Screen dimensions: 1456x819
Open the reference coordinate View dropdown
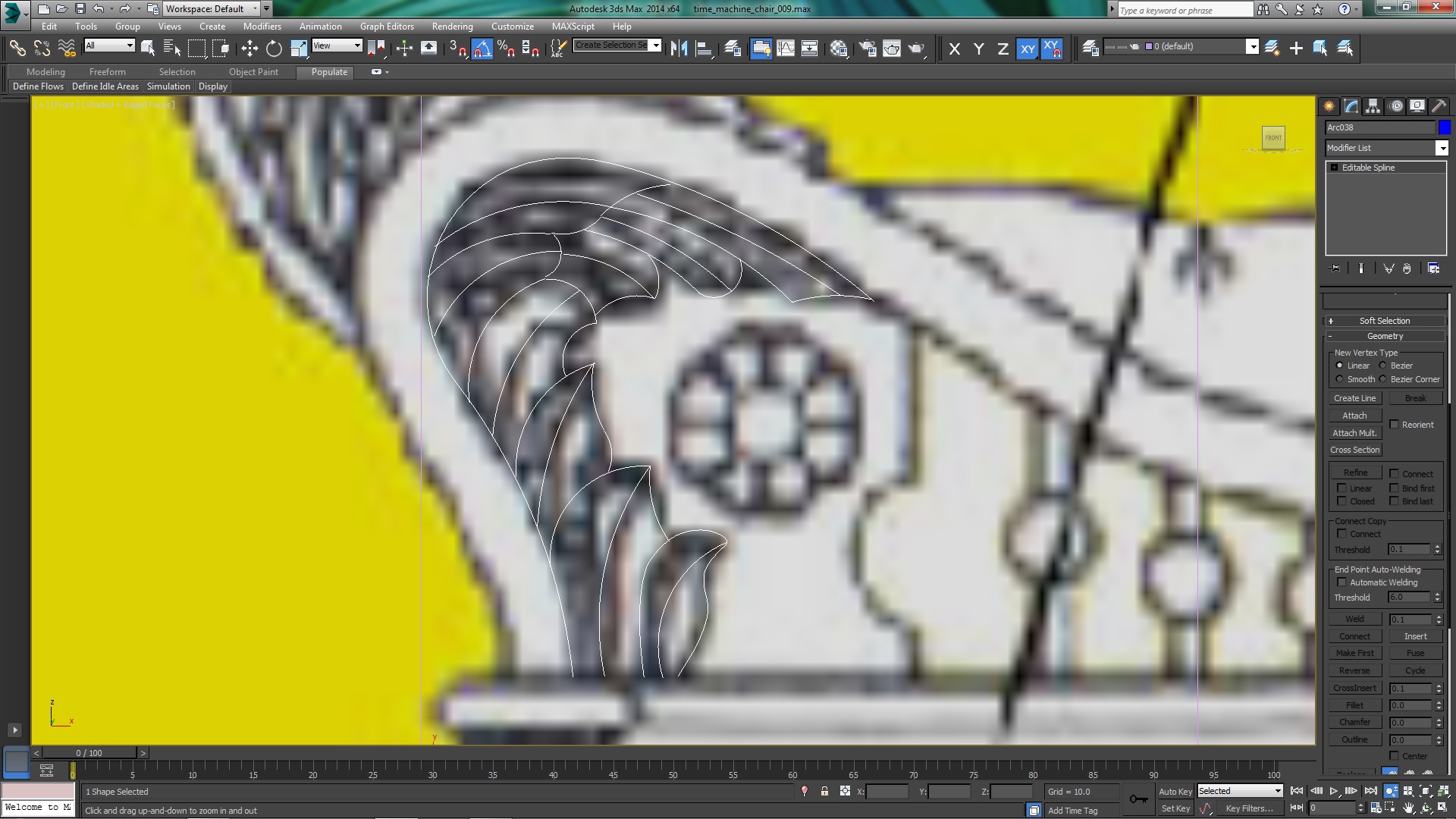(x=337, y=45)
